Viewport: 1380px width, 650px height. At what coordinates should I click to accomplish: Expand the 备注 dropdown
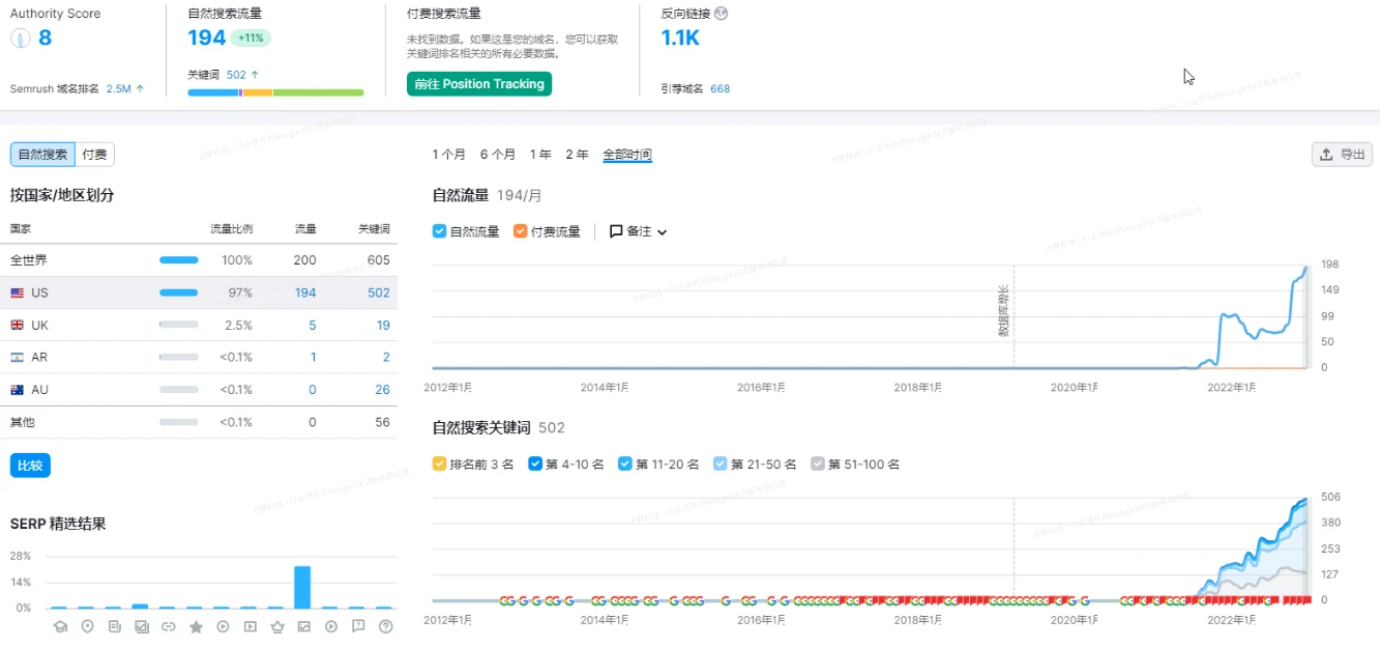click(x=638, y=231)
